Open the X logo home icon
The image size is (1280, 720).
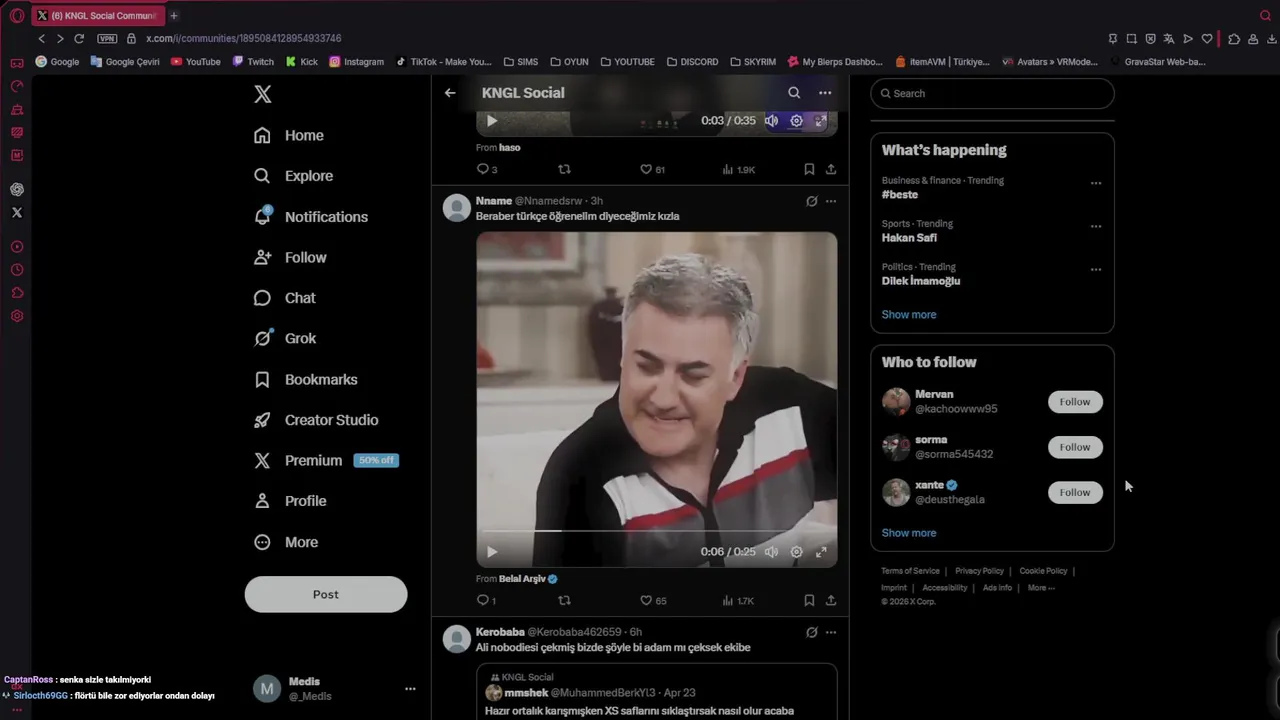click(262, 94)
